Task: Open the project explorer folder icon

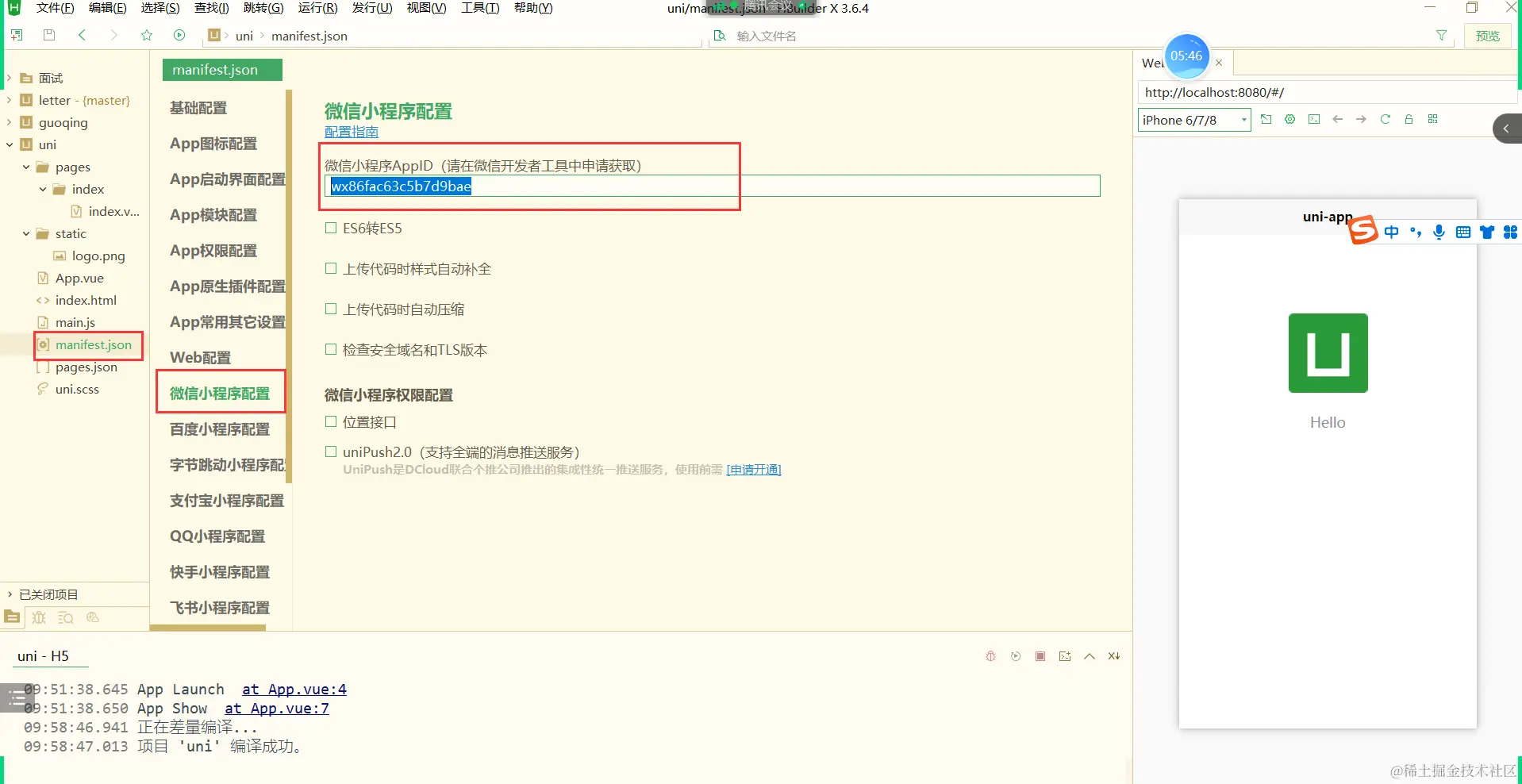Action: coord(12,617)
